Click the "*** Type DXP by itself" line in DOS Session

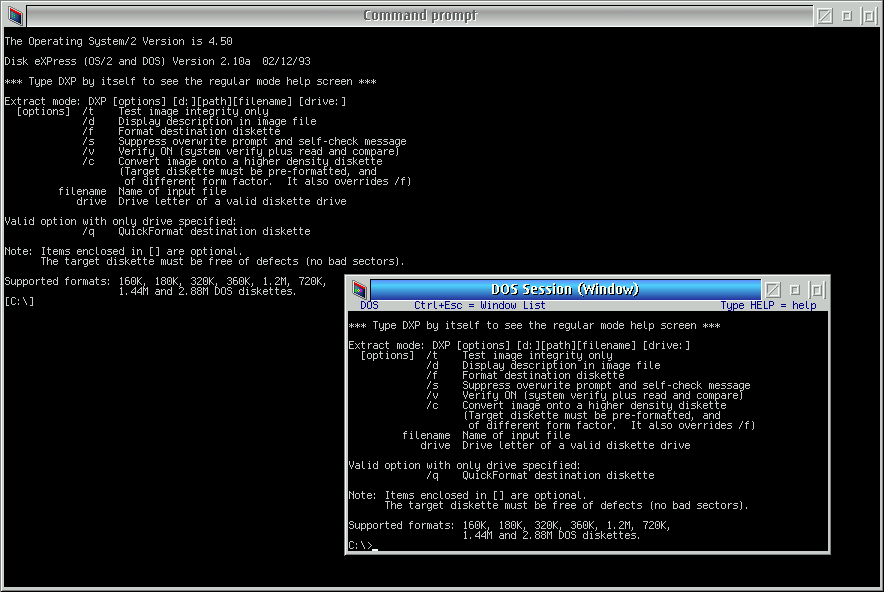coord(534,325)
